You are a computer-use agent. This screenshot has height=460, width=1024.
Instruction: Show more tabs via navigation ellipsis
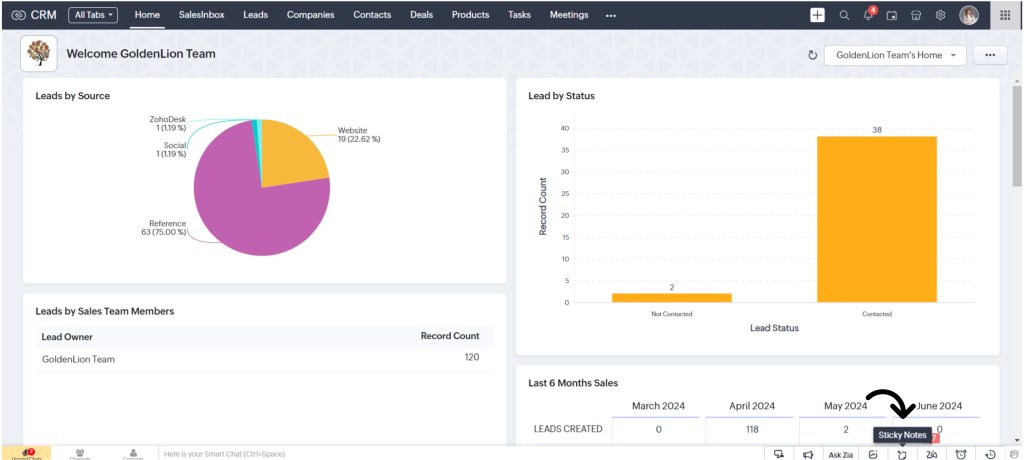click(611, 15)
